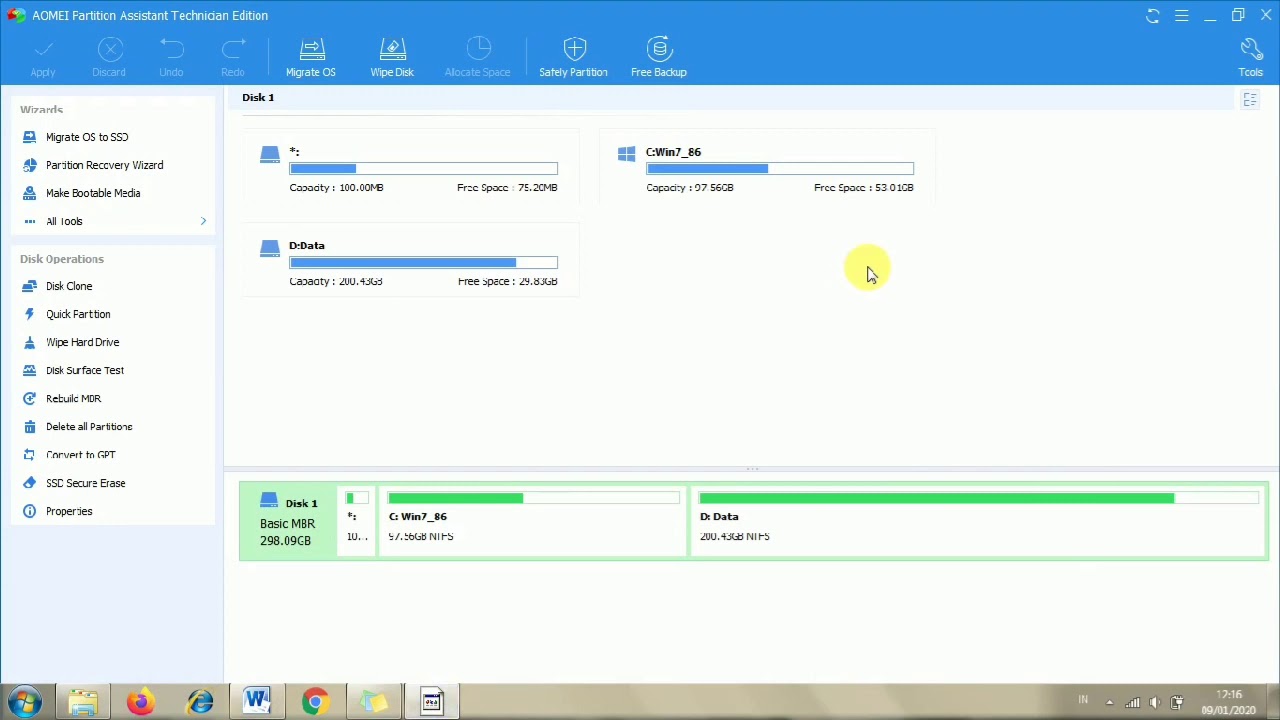Viewport: 1280px width, 720px height.
Task: Click the Disk 1 header label
Action: click(258, 97)
